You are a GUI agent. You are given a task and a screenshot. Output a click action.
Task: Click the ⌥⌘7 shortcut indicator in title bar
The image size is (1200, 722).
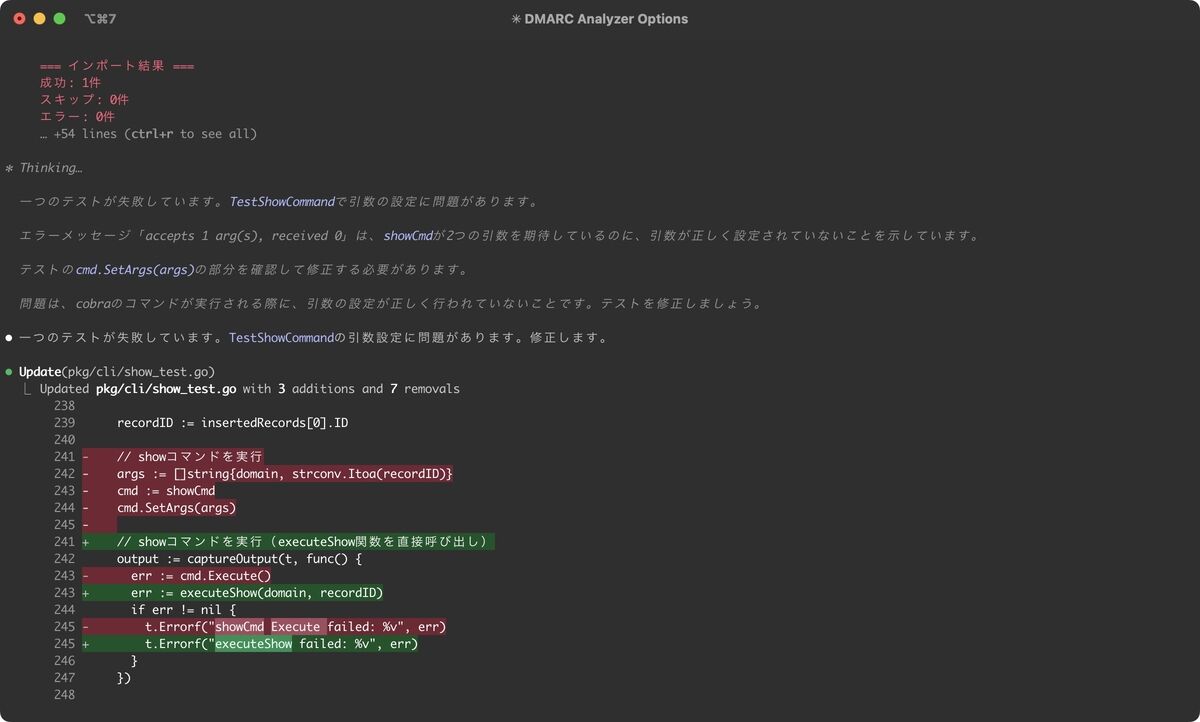tap(100, 18)
